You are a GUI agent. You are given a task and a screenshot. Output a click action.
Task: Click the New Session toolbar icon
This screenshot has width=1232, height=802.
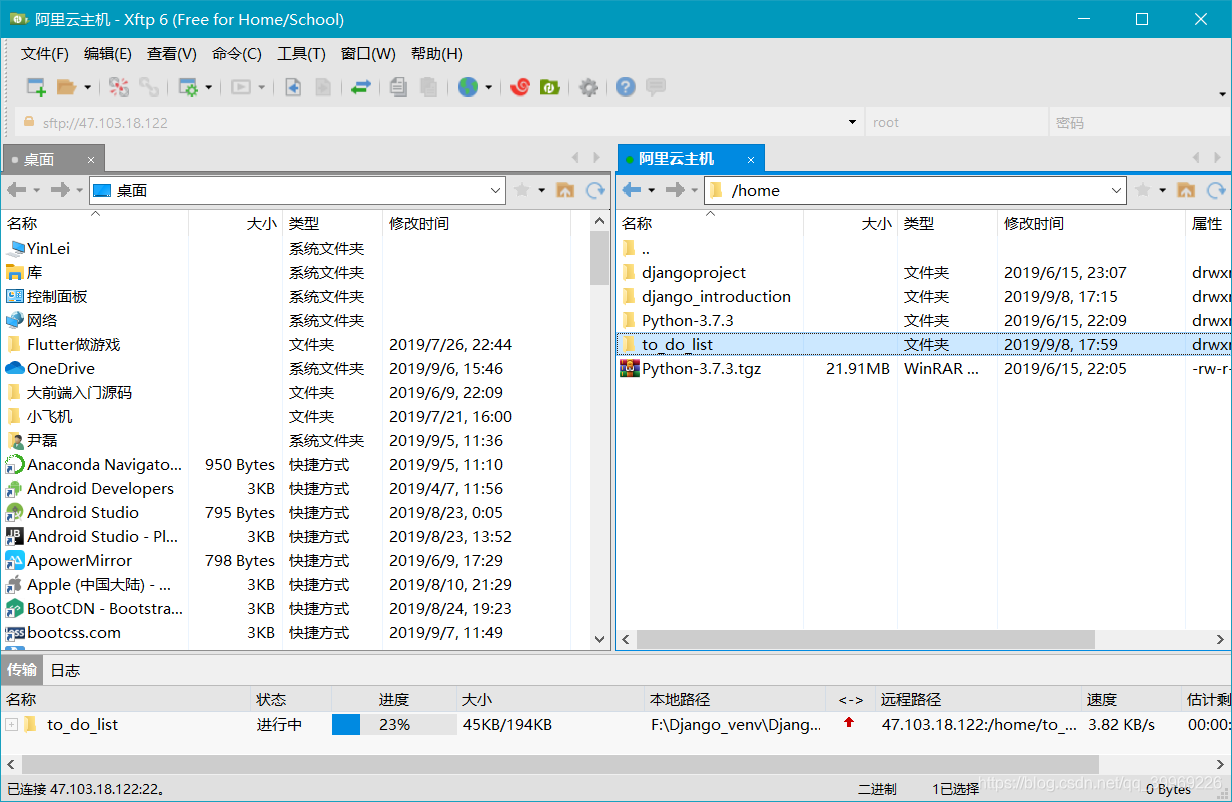point(36,88)
